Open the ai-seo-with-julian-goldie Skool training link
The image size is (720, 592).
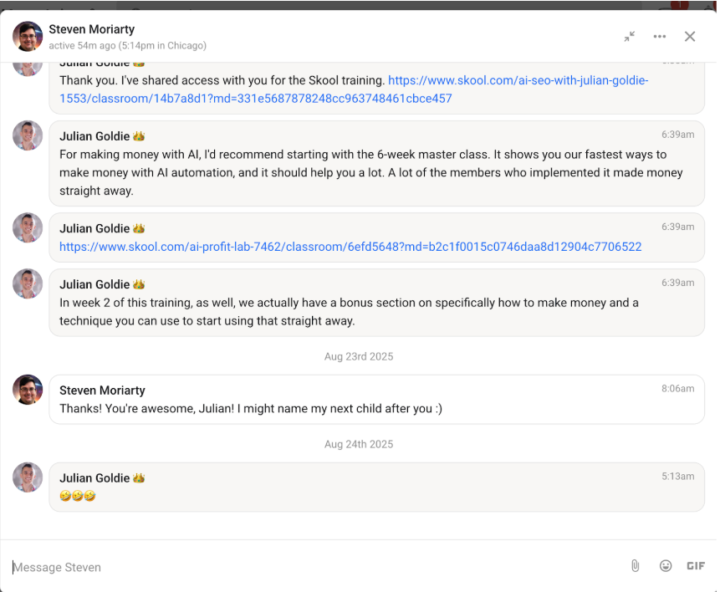click(x=517, y=80)
